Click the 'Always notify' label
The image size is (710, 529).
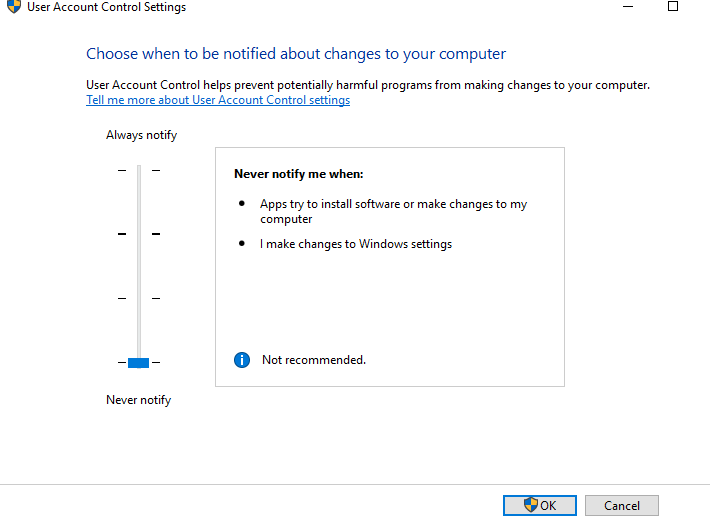141,135
